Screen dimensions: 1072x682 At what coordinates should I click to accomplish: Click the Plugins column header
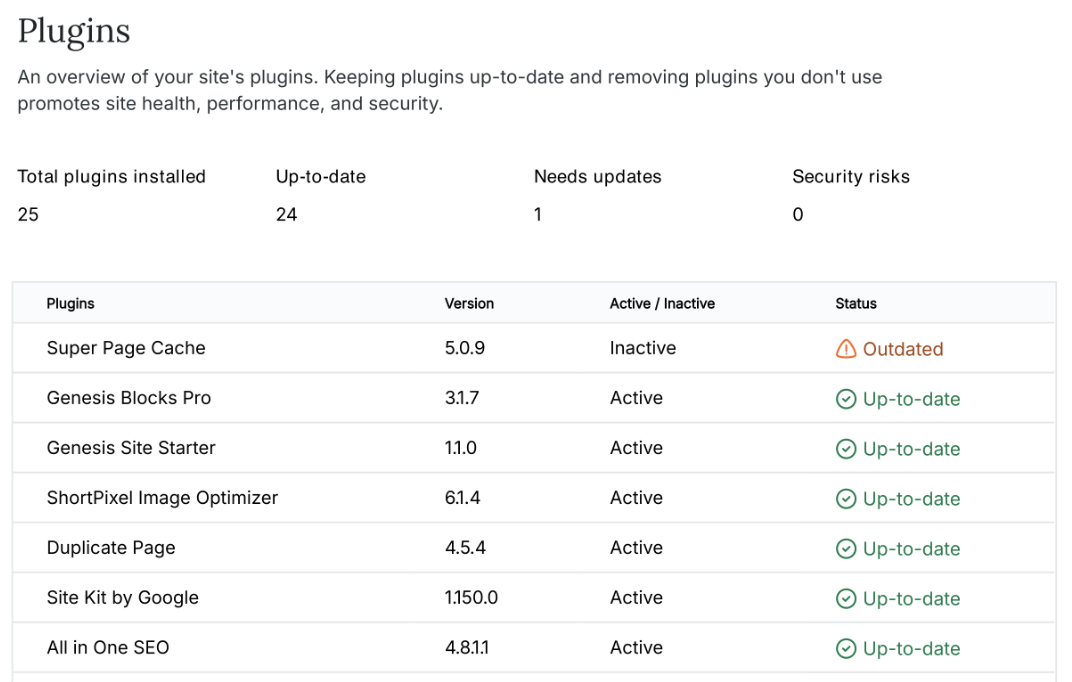[x=70, y=303]
